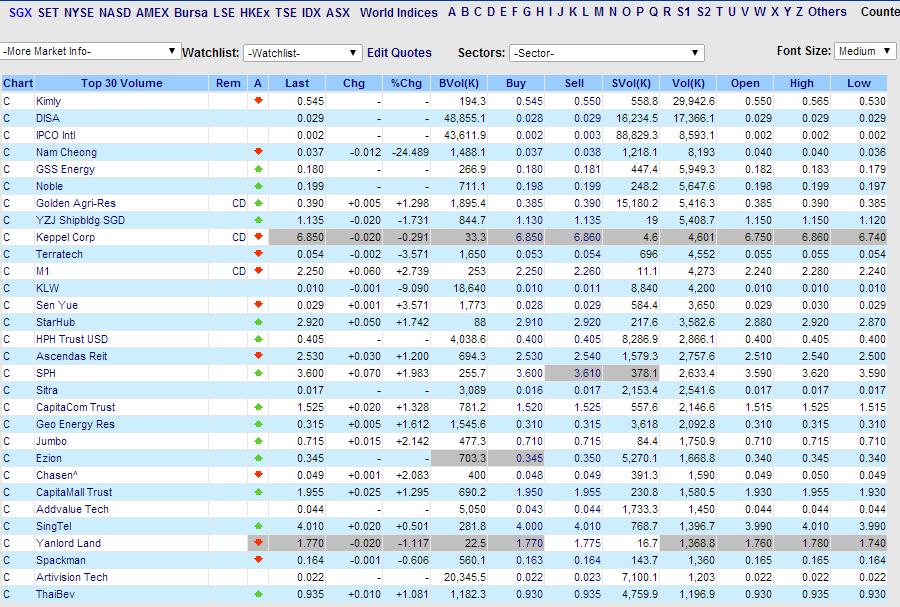Open chart link for DISA row
Screen dimensions: 900x607
(7, 118)
